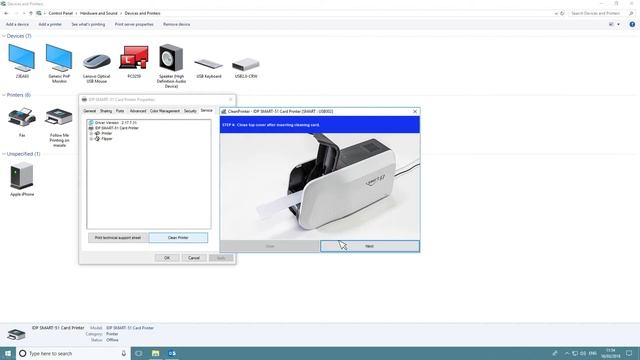Show hidden system tray icons chevron
The width and height of the screenshot is (640, 360).
567,353
